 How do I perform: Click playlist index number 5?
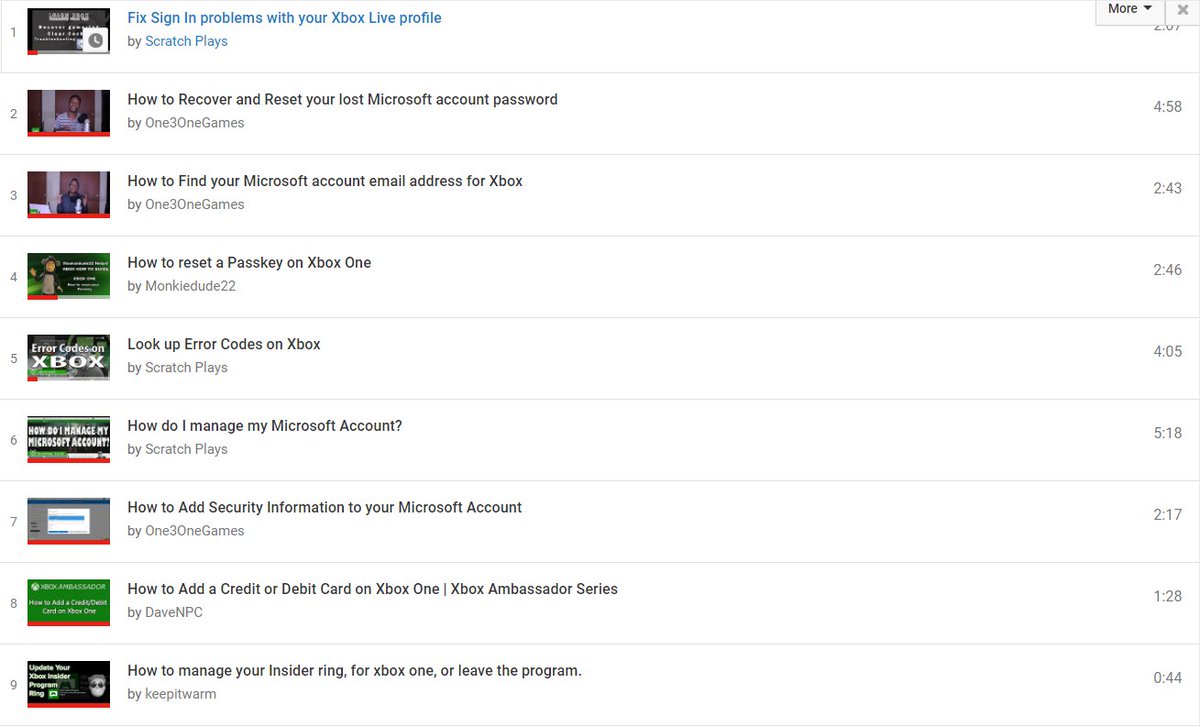coord(14,359)
